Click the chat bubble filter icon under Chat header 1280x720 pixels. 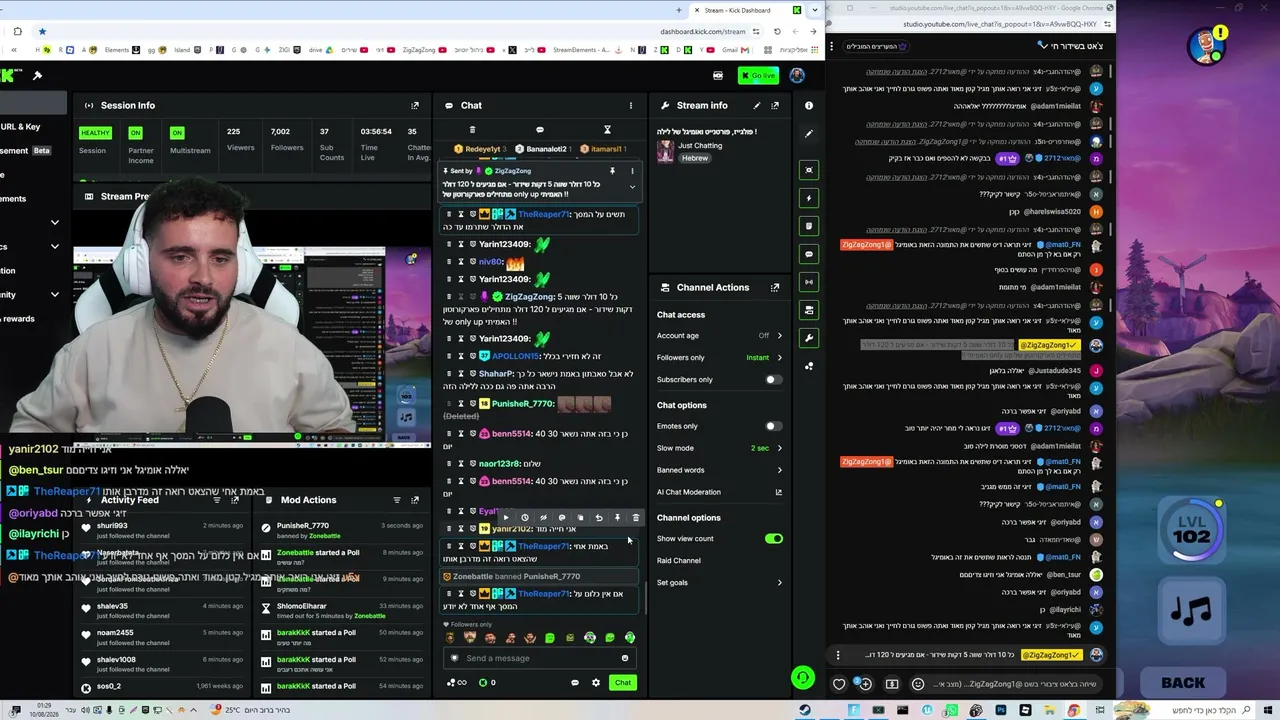540,129
